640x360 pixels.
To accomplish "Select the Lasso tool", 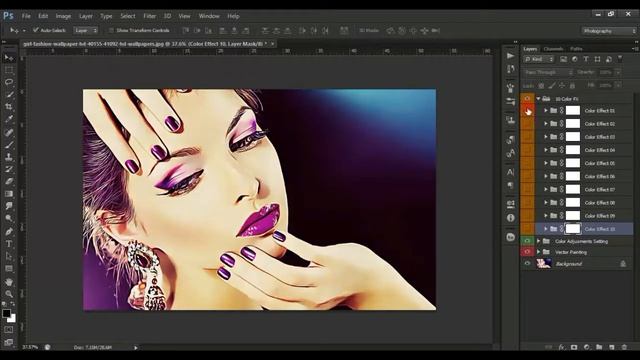I will tap(9, 82).
